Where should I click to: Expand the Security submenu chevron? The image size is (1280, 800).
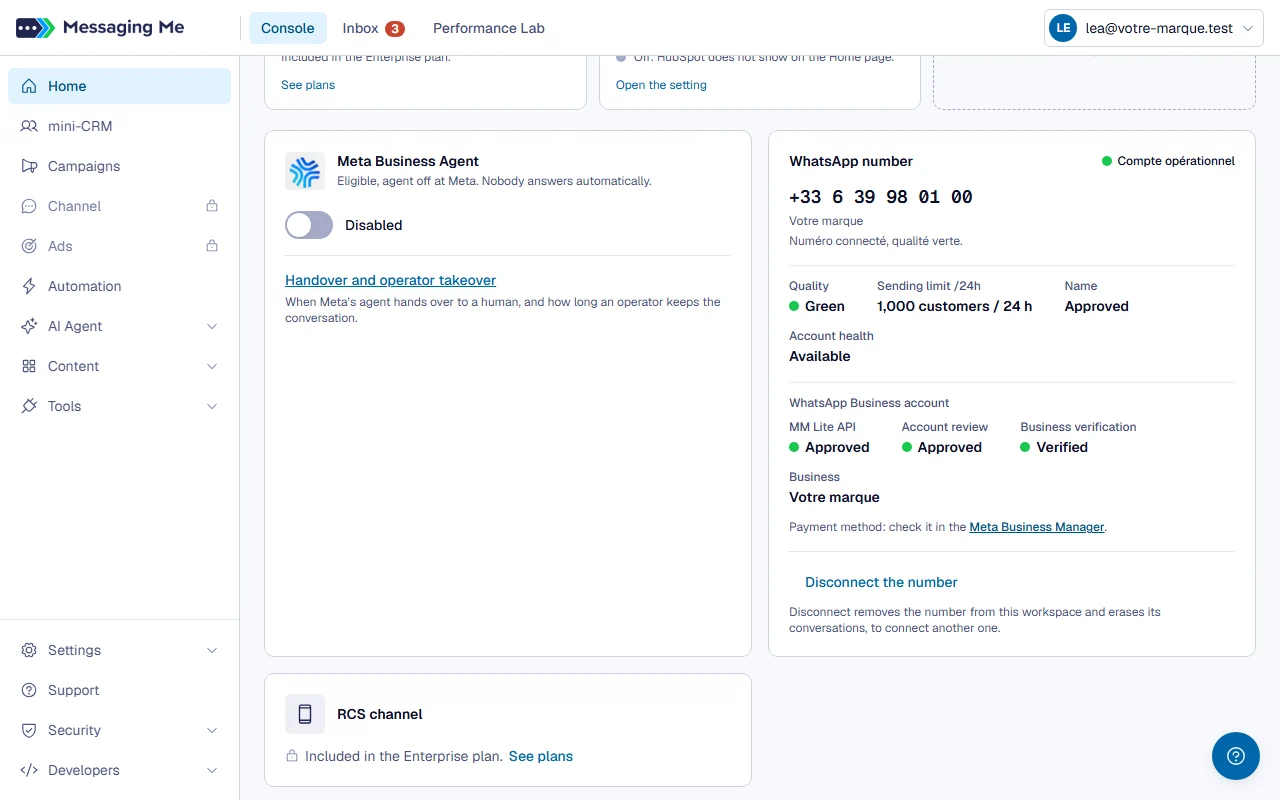point(212,730)
